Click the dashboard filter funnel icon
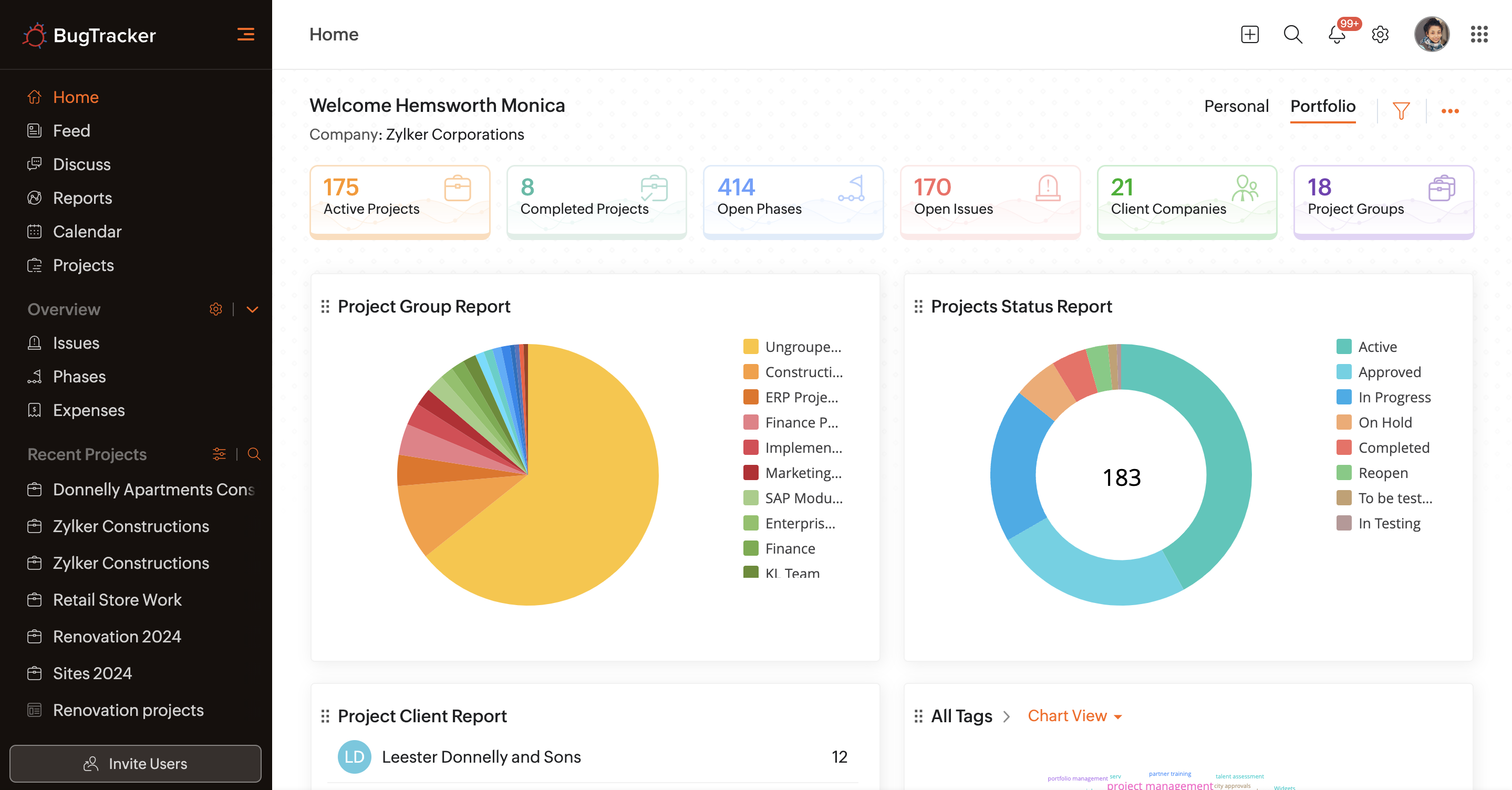This screenshot has width=1512, height=790. point(1401,110)
